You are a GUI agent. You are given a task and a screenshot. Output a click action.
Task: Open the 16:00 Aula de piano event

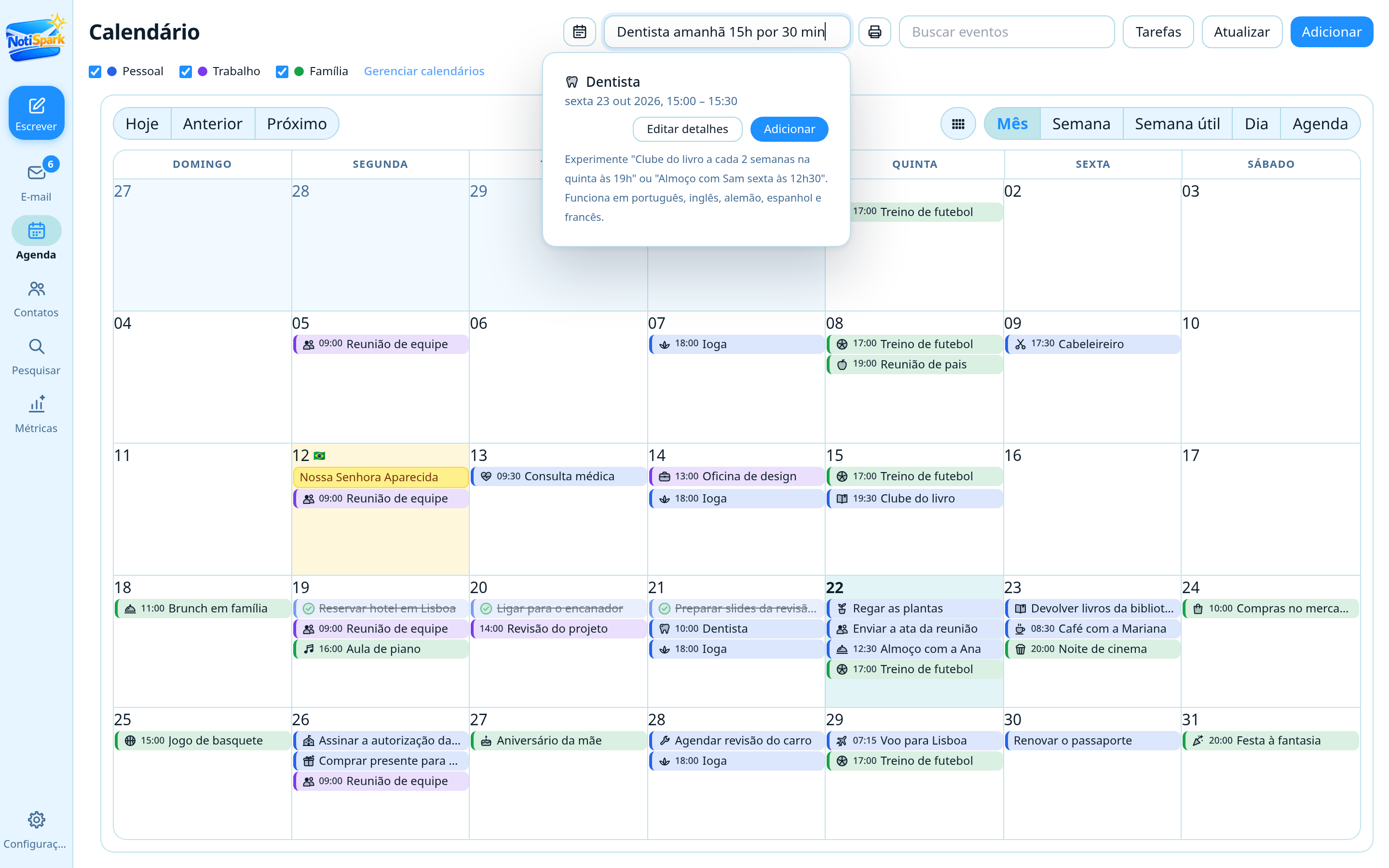(x=381, y=649)
